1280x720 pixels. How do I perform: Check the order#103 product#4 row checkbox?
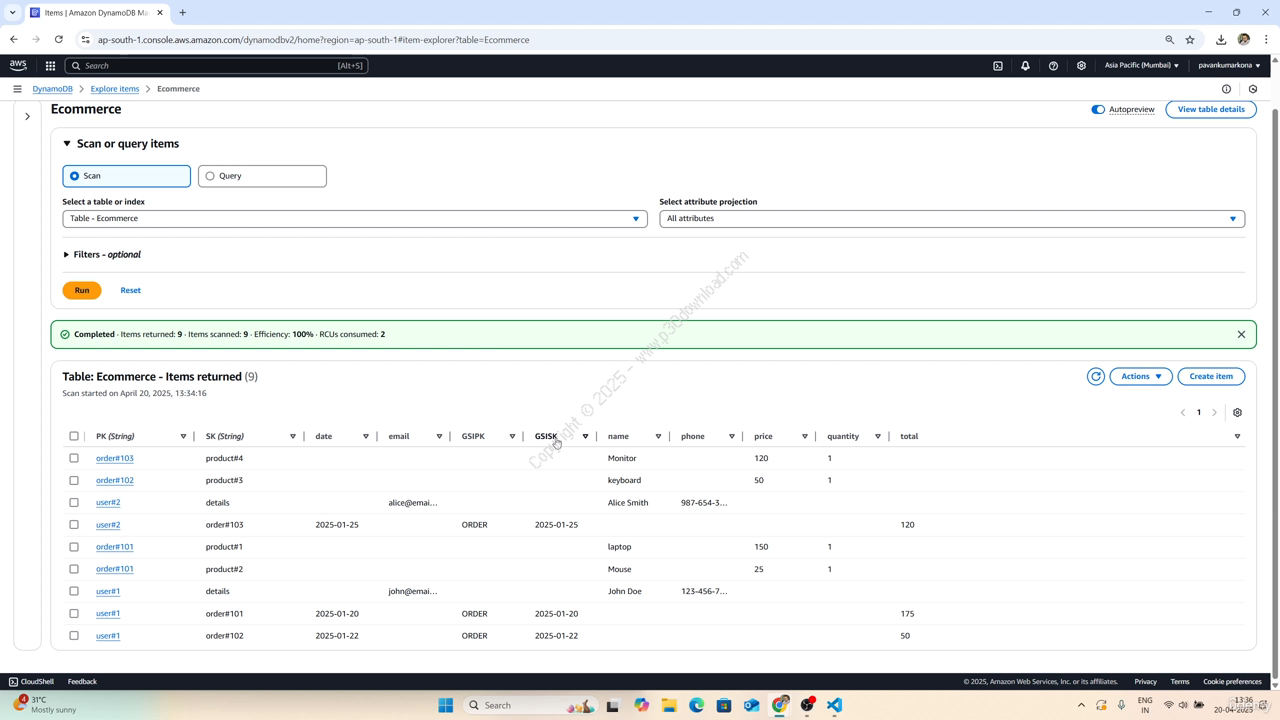[74, 458]
